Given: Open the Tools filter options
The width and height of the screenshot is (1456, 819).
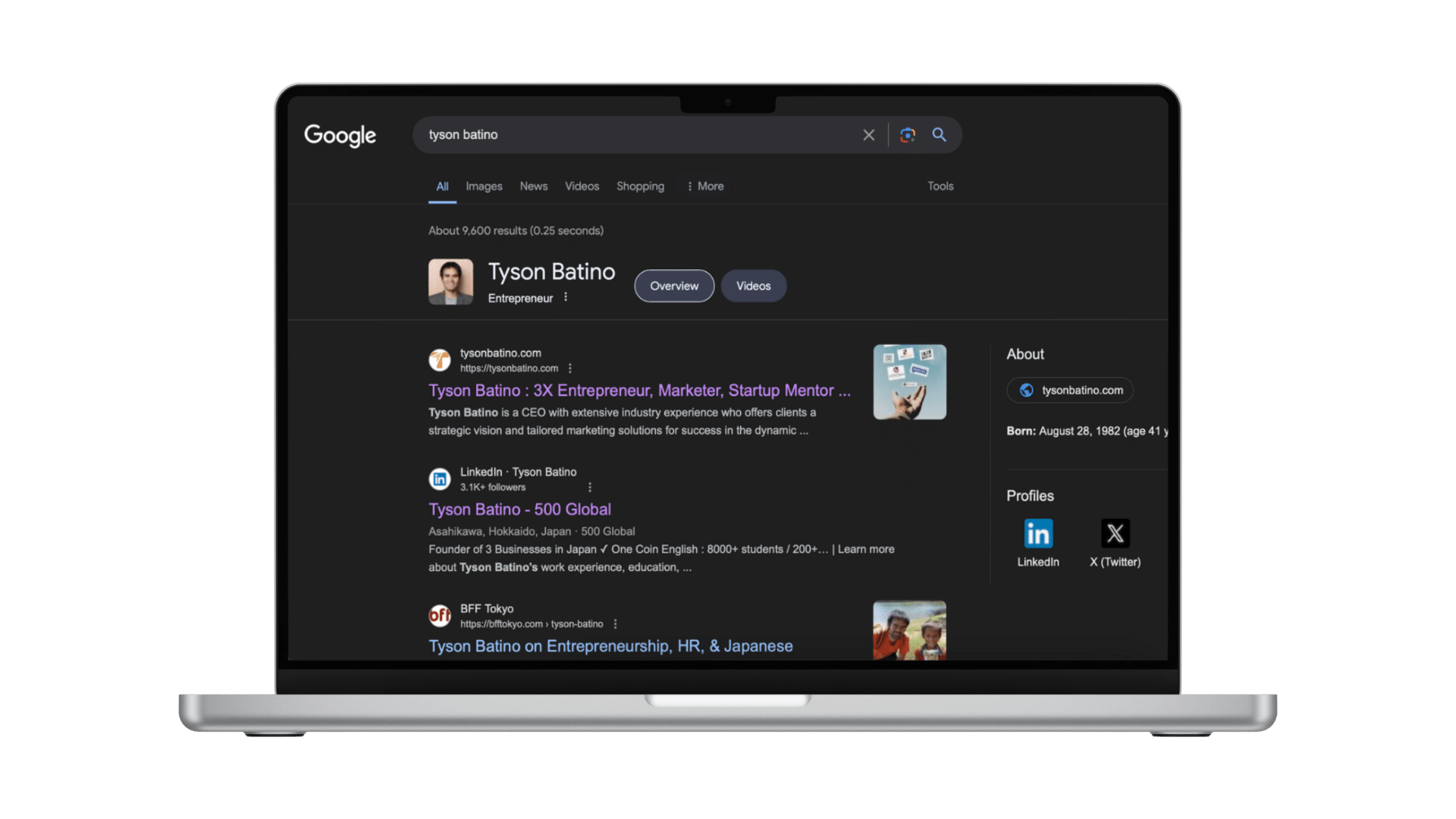Looking at the screenshot, I should (x=940, y=187).
